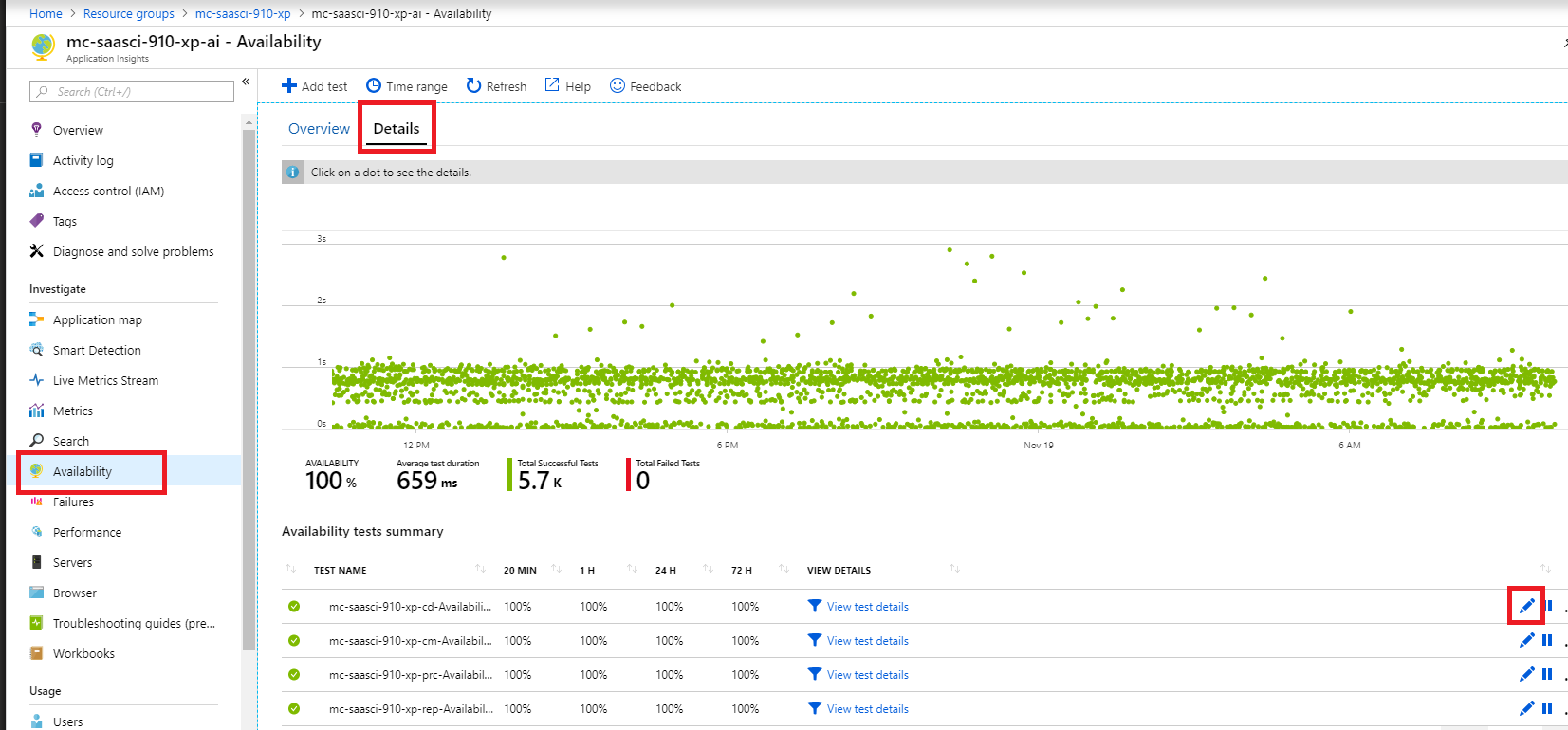Image resolution: width=1568 pixels, height=730 pixels.
Task: Edit the mc-saasci-910-xp-cd availability test
Action: coord(1526,606)
